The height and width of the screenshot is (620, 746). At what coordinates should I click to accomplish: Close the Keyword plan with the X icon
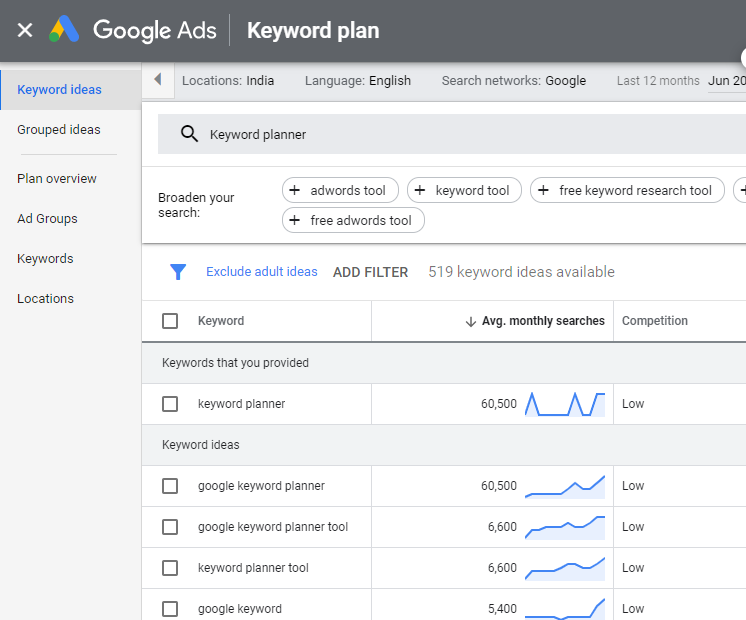click(x=25, y=30)
